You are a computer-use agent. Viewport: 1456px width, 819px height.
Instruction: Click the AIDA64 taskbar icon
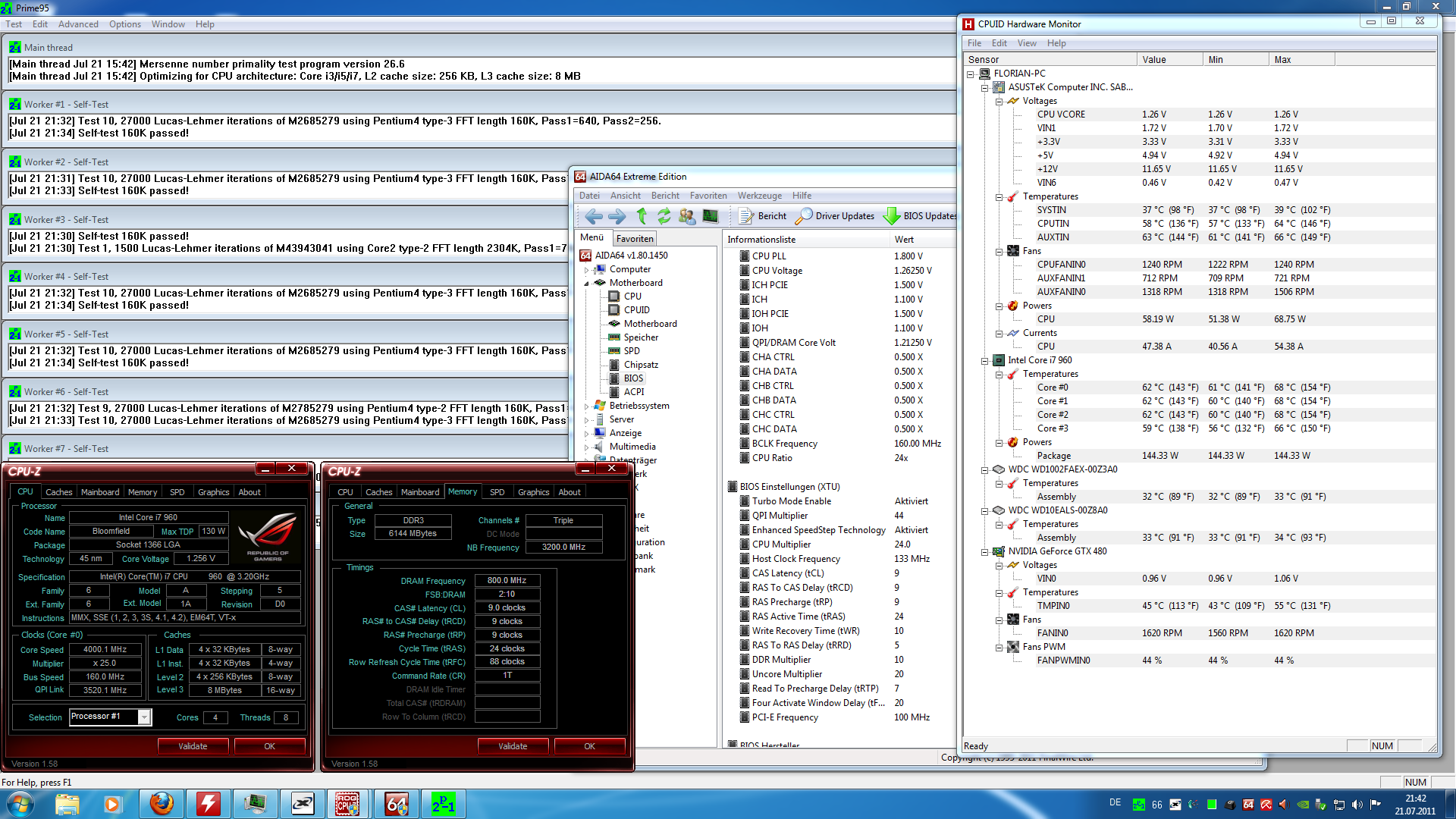point(396,803)
